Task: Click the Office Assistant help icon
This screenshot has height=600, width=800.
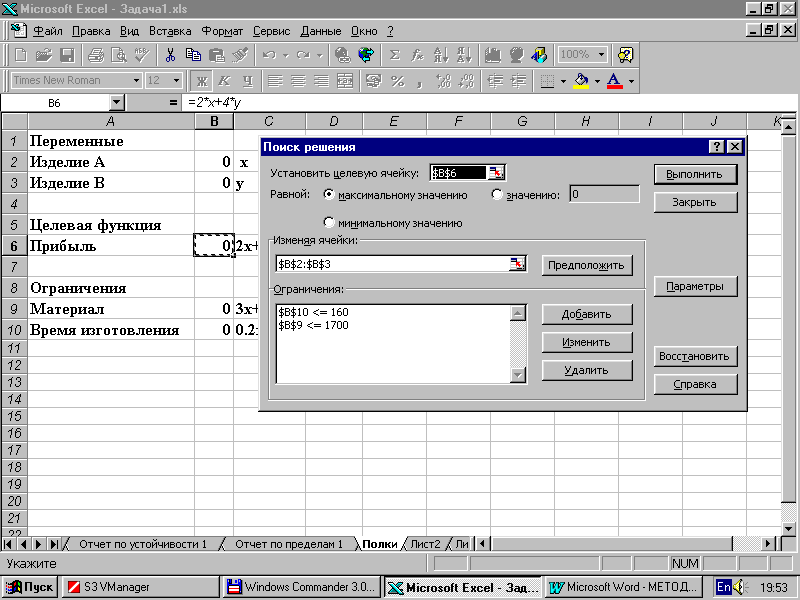Action: click(626, 55)
